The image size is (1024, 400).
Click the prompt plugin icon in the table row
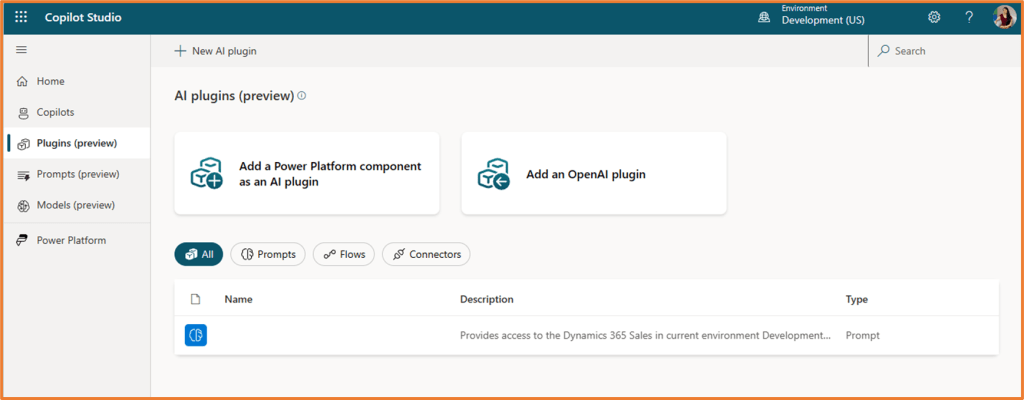point(196,335)
